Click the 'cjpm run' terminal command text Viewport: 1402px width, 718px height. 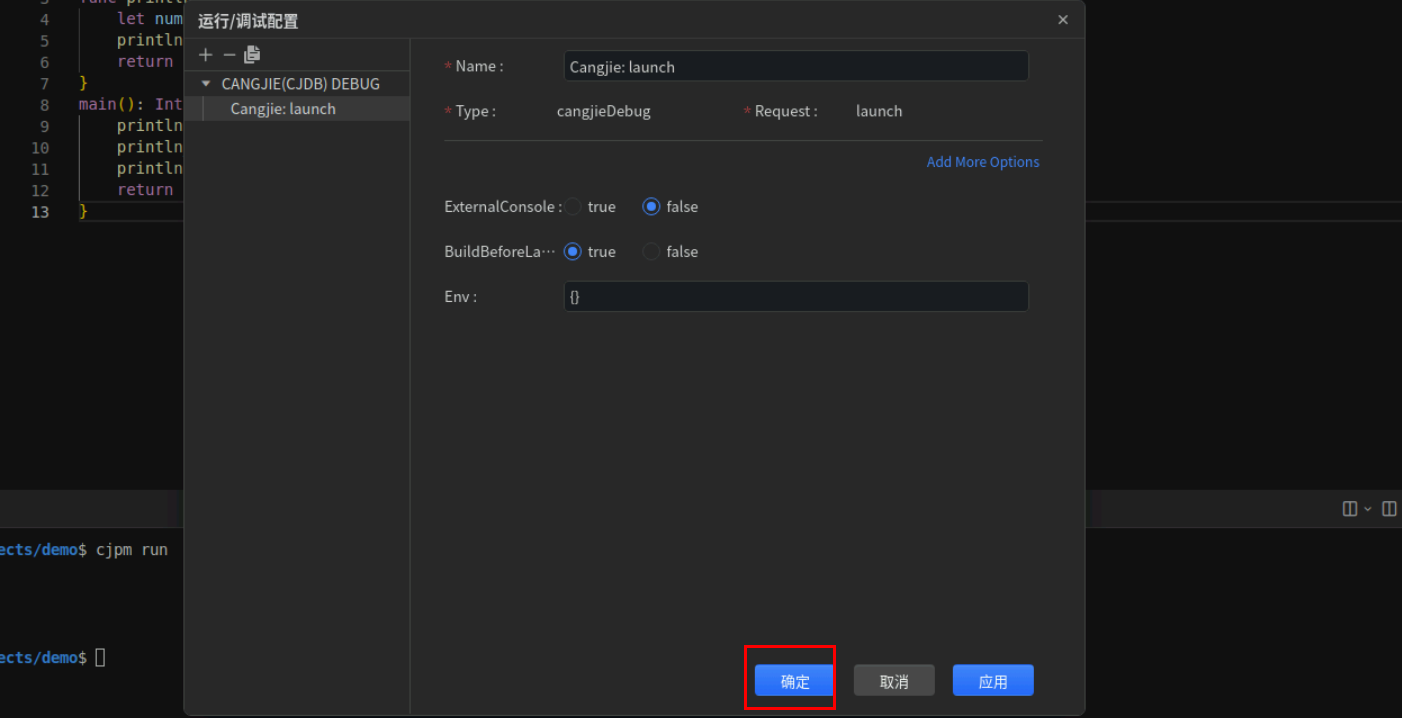(x=132, y=550)
